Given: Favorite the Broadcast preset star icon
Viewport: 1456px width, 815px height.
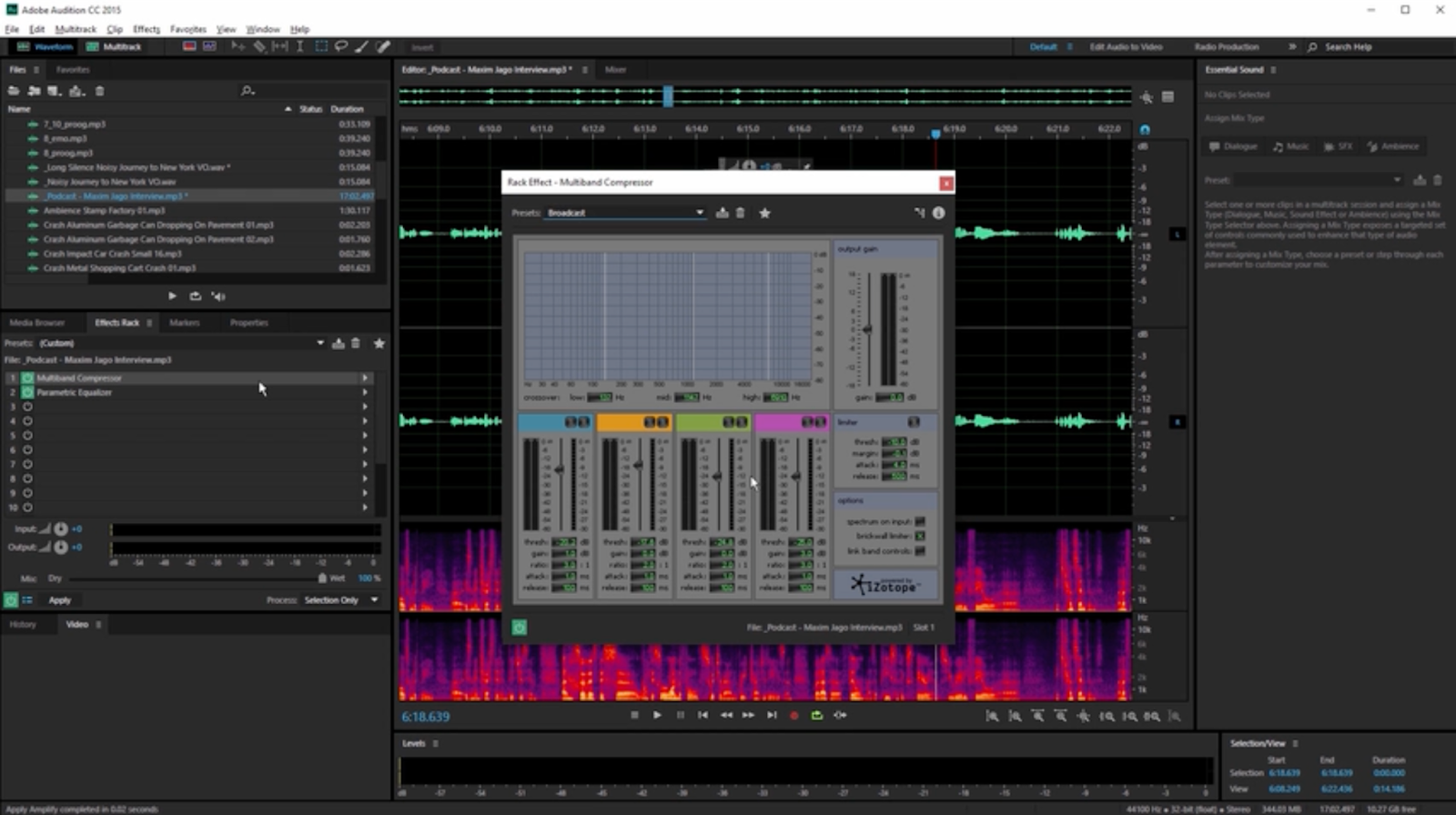Looking at the screenshot, I should coord(764,213).
